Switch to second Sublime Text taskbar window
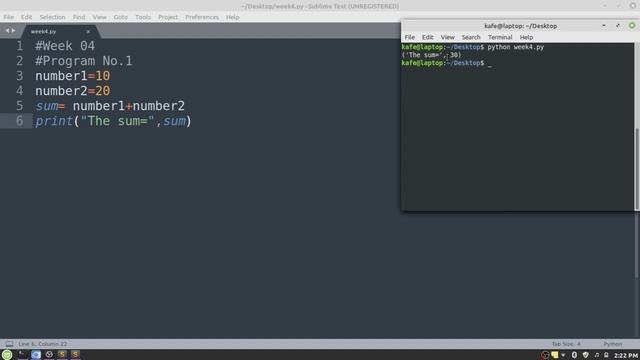This screenshot has height=360, width=640. 75,355
